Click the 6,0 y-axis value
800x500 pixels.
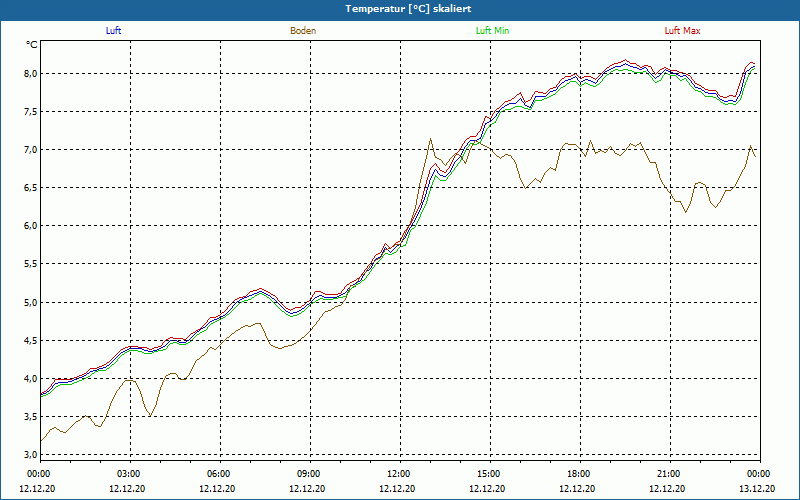pos(32,226)
